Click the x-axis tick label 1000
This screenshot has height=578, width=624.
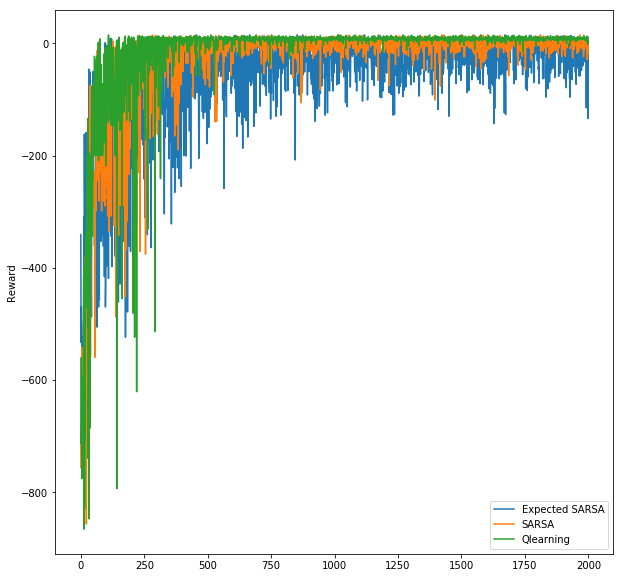[335, 565]
